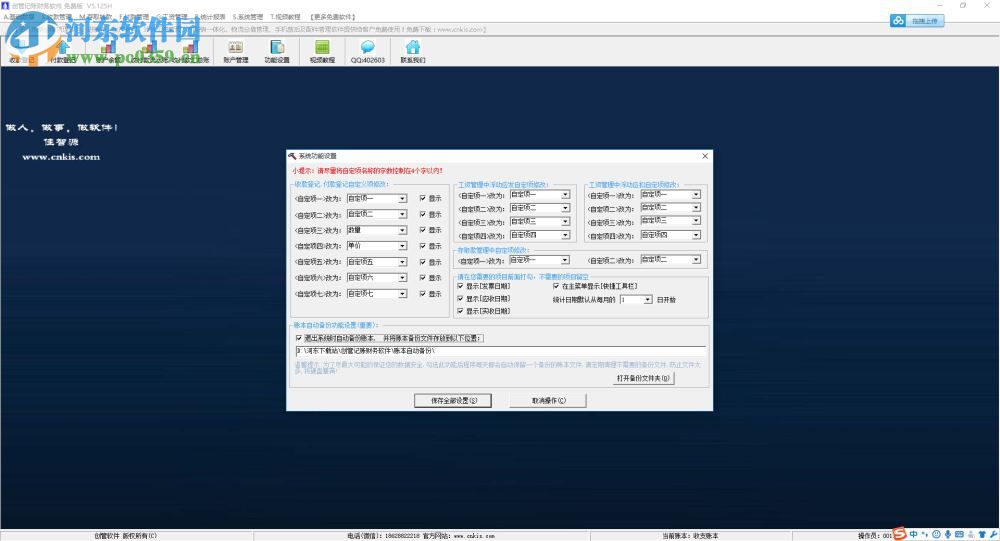Screen dimensions: 1000x541
Task: Uncheck 显示 for 自定项一 in 收款登记 group
Action: click(x=423, y=198)
